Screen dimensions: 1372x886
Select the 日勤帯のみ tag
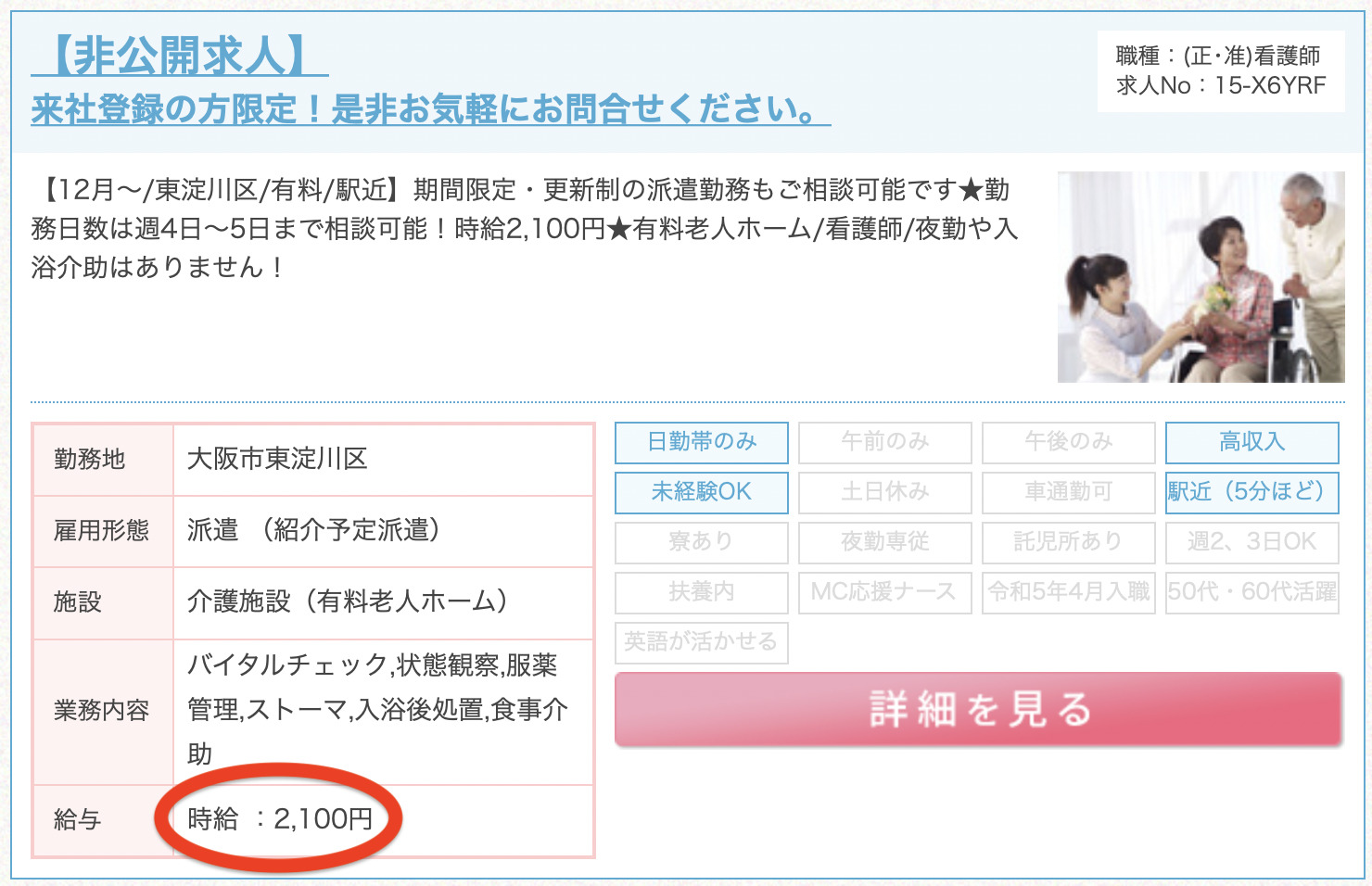coord(702,442)
